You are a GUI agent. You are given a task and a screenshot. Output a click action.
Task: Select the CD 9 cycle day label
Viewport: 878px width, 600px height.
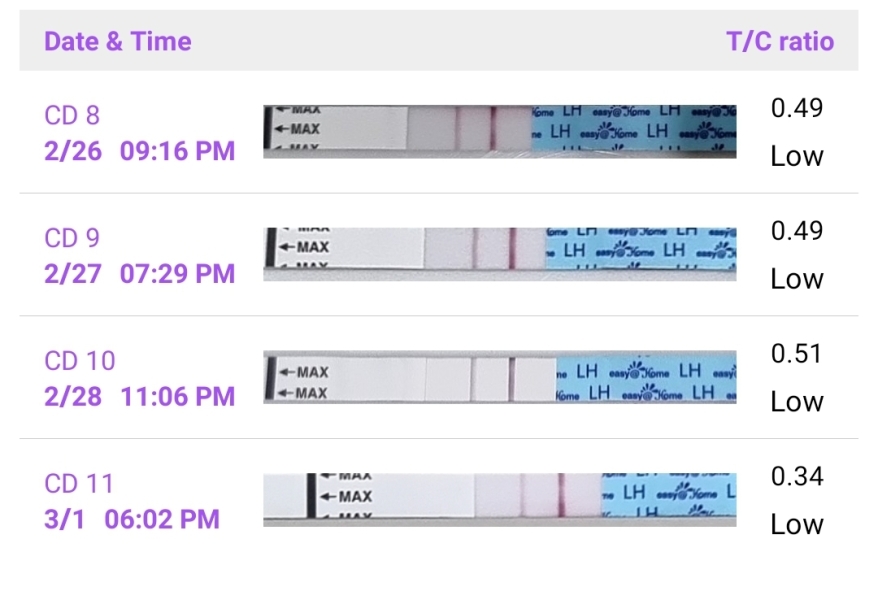point(72,238)
